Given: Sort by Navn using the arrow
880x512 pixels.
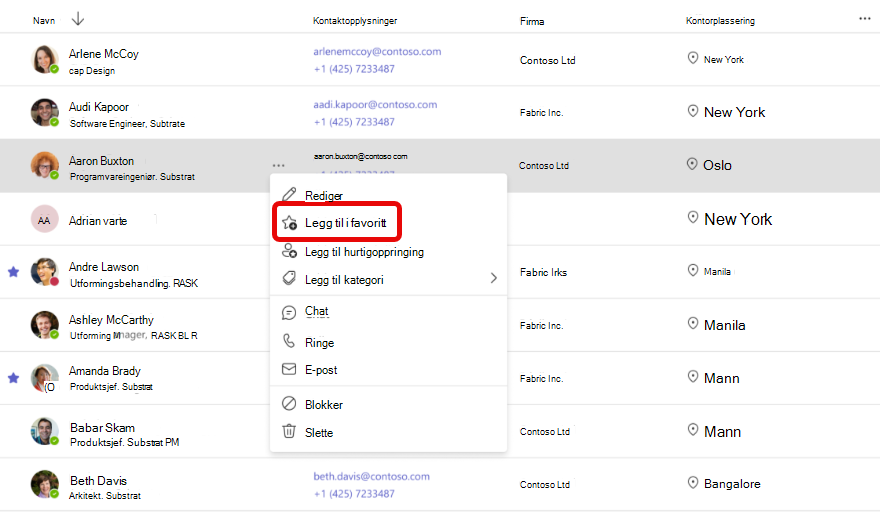Looking at the screenshot, I should click(x=78, y=20).
